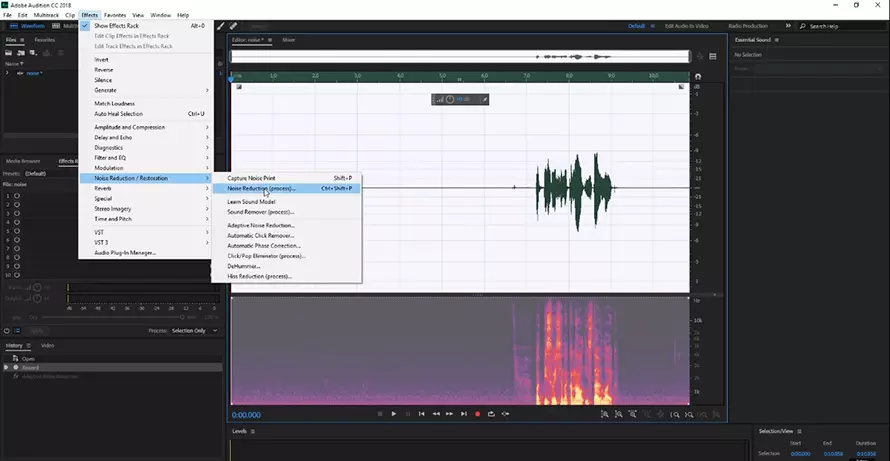Click Noise Reduction (process) menu entry
890x461 pixels.
point(262,188)
